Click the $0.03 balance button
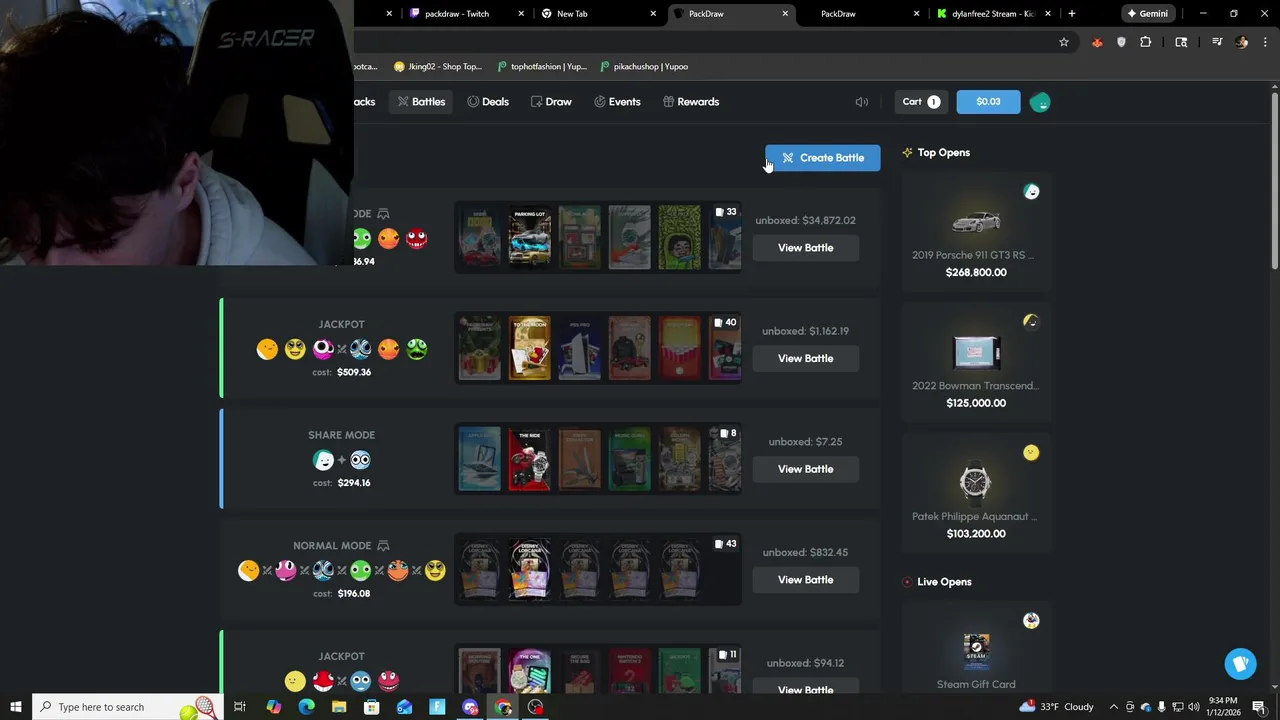 988,102
